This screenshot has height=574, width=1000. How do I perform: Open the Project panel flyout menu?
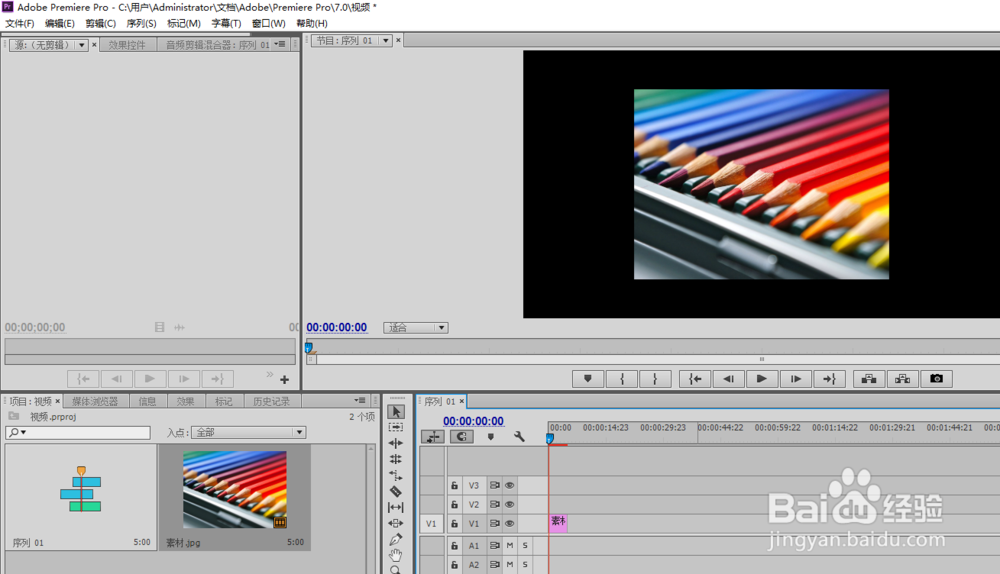(360, 401)
